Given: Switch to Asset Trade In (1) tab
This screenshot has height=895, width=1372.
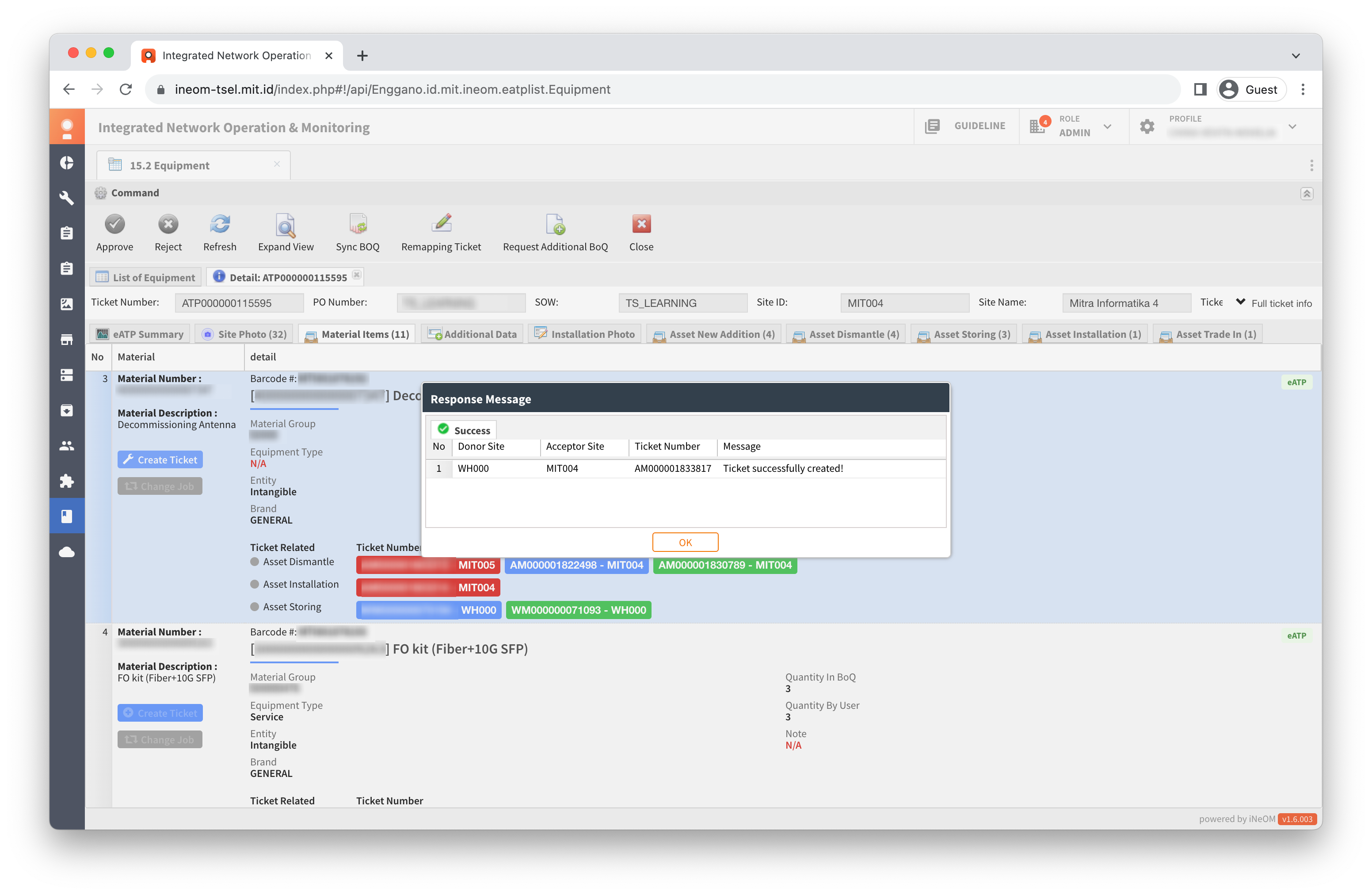Looking at the screenshot, I should coord(1207,334).
